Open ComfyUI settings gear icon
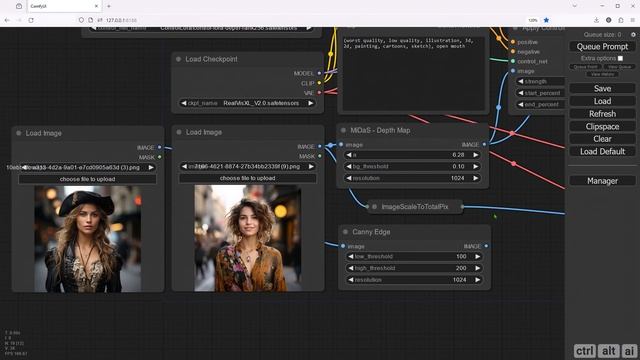The height and width of the screenshot is (360, 640). [x=633, y=35]
